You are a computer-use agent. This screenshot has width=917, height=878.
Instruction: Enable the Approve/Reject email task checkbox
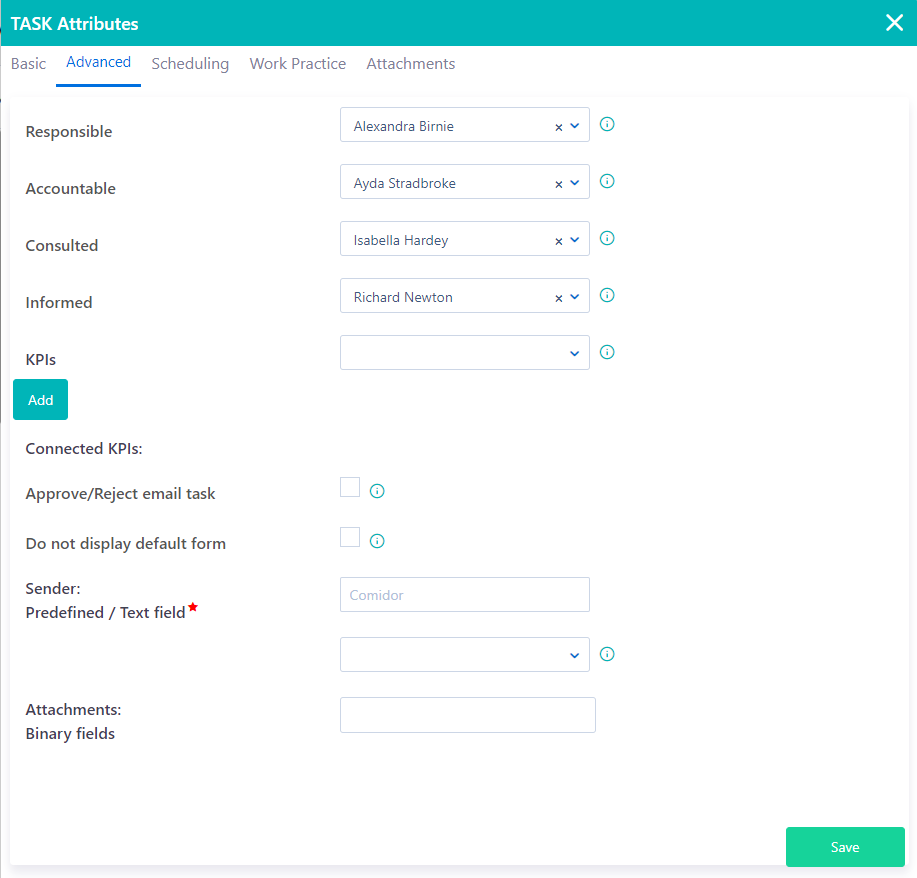[x=349, y=487]
